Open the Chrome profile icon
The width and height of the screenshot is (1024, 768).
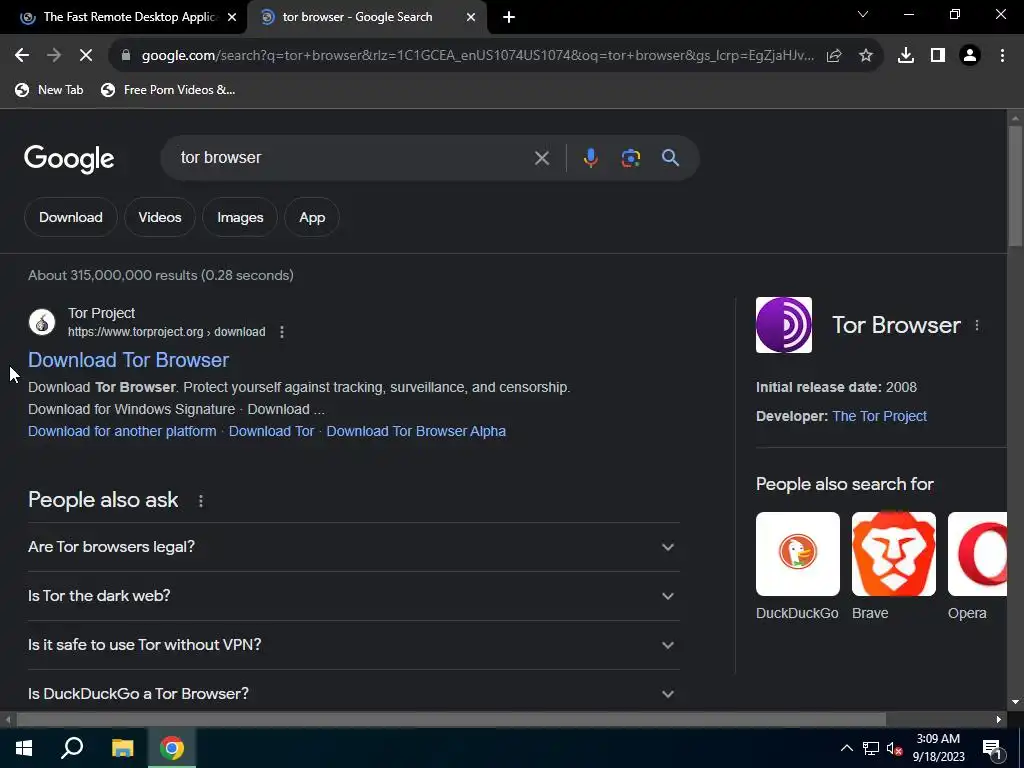[x=970, y=56]
